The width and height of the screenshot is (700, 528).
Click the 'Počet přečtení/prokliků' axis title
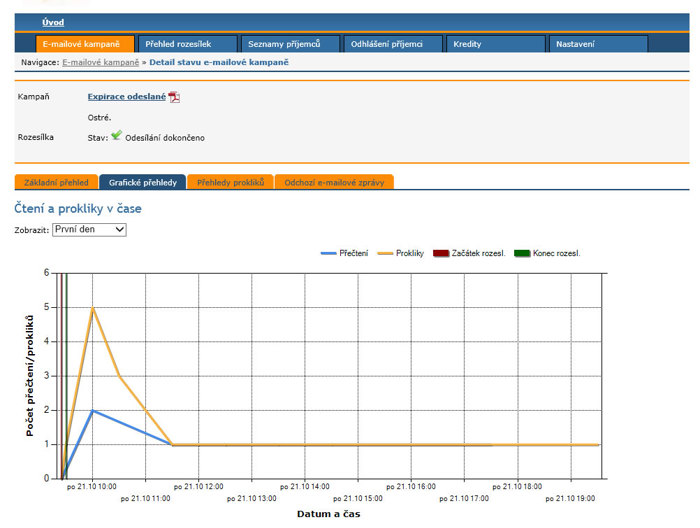[30, 376]
